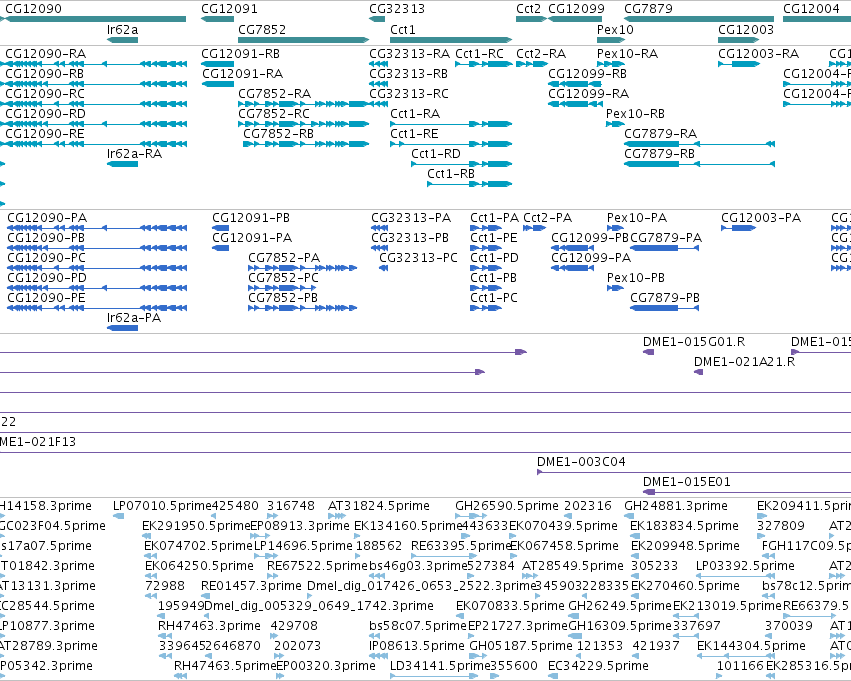
Task: Open transcript Cct1-RC
Action: point(480,54)
